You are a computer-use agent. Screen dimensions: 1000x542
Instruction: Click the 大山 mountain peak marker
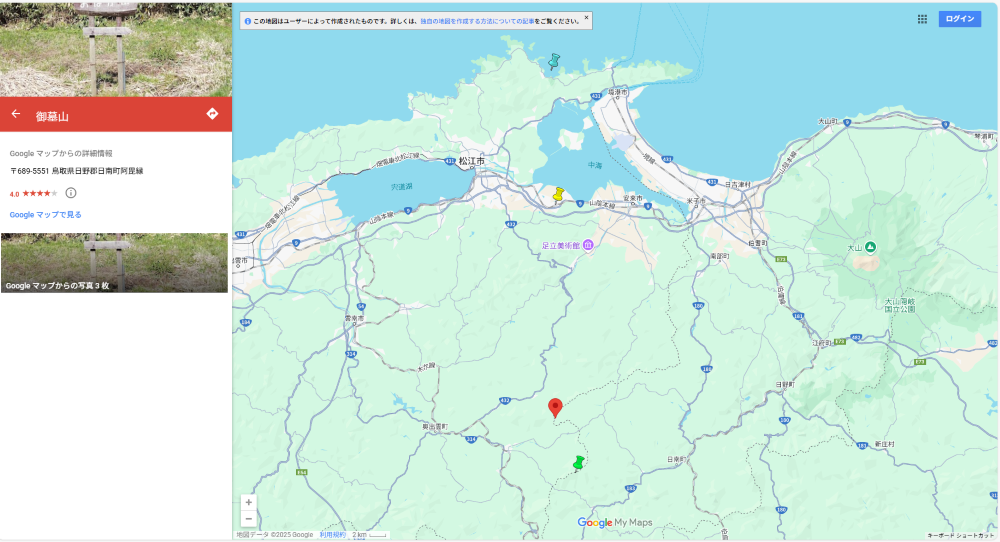870,247
